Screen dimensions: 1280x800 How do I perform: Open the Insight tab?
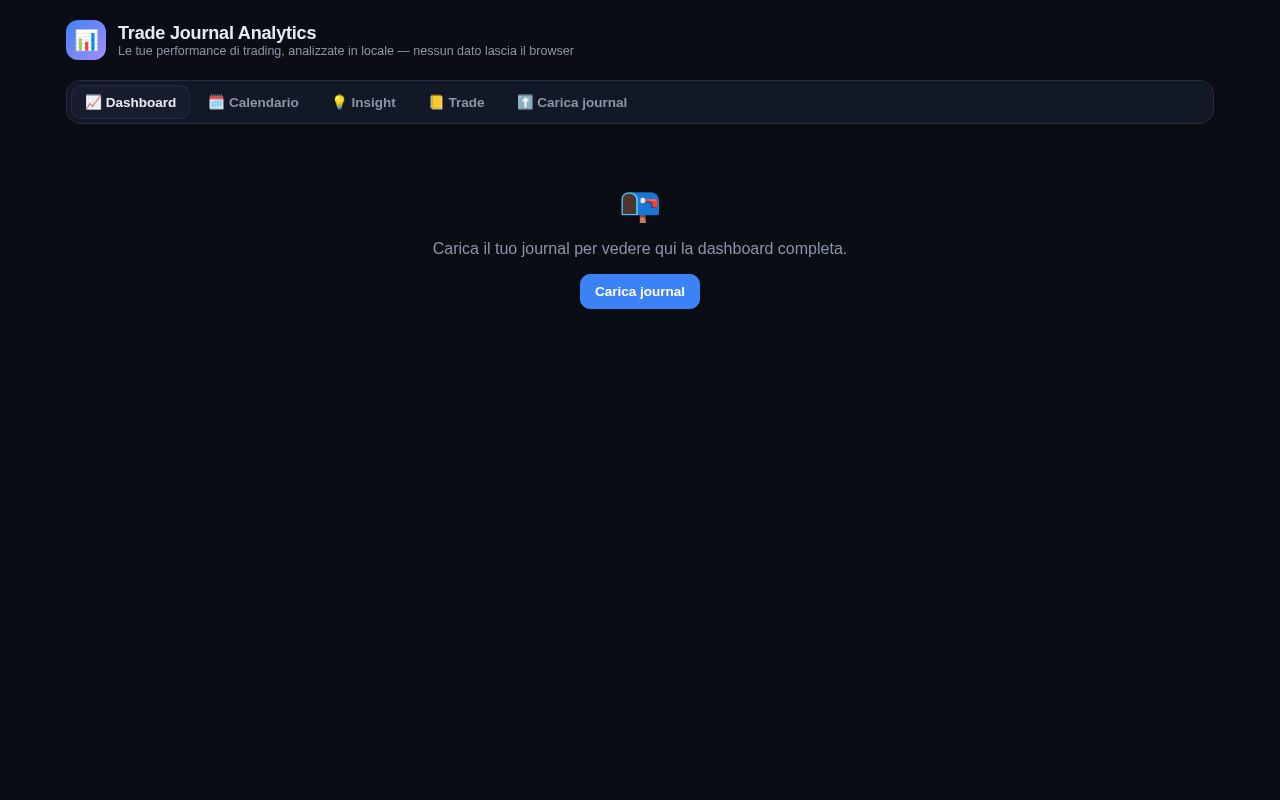pyautogui.click(x=363, y=102)
